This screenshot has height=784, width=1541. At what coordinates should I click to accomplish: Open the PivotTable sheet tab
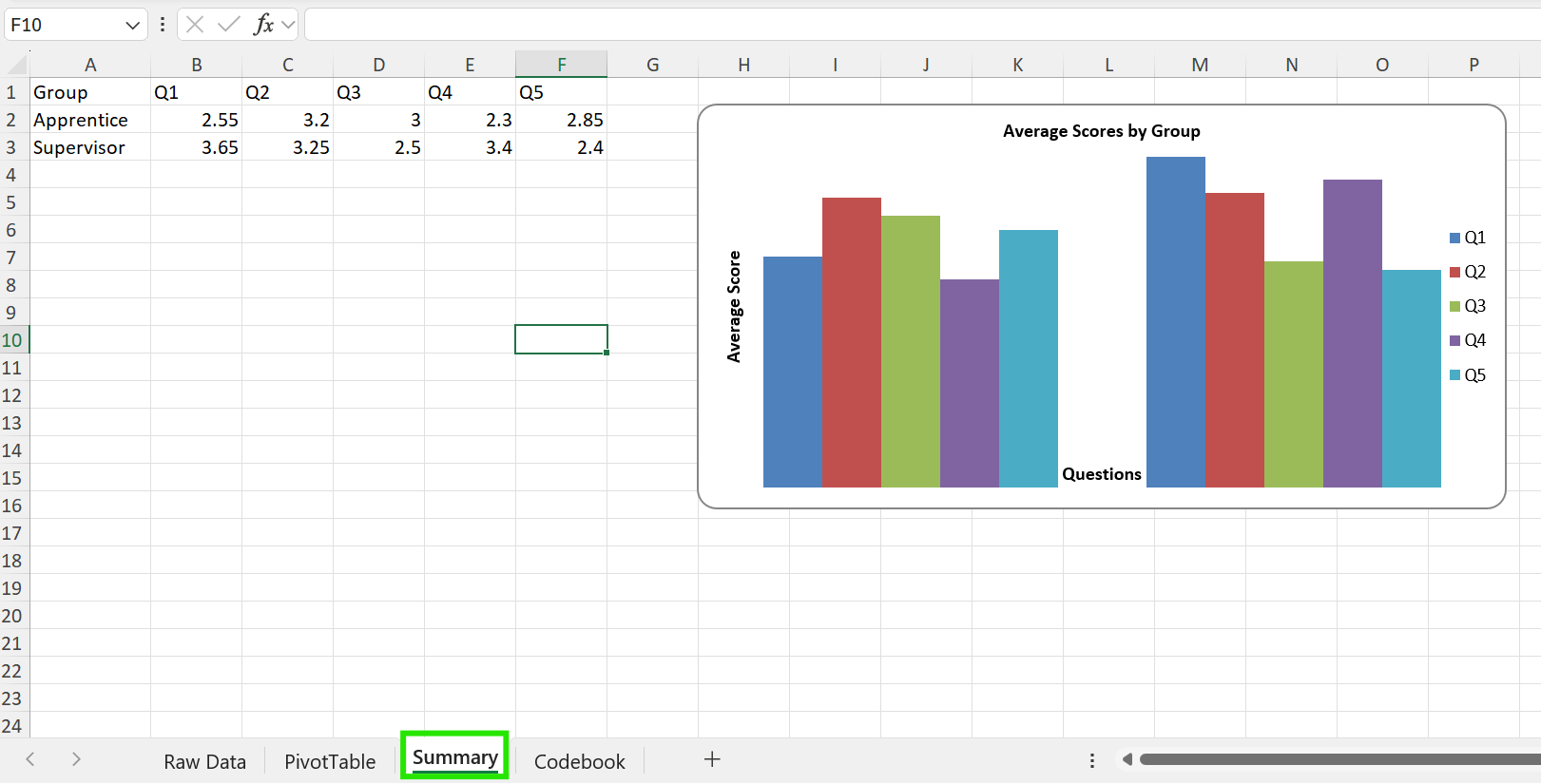tap(330, 761)
